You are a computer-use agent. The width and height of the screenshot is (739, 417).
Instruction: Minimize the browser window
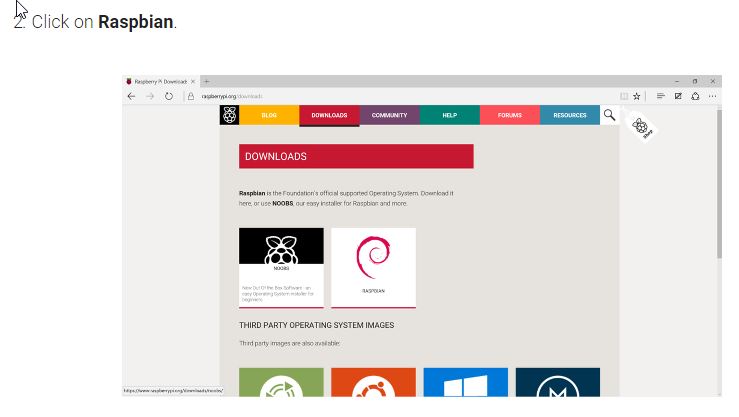click(677, 82)
